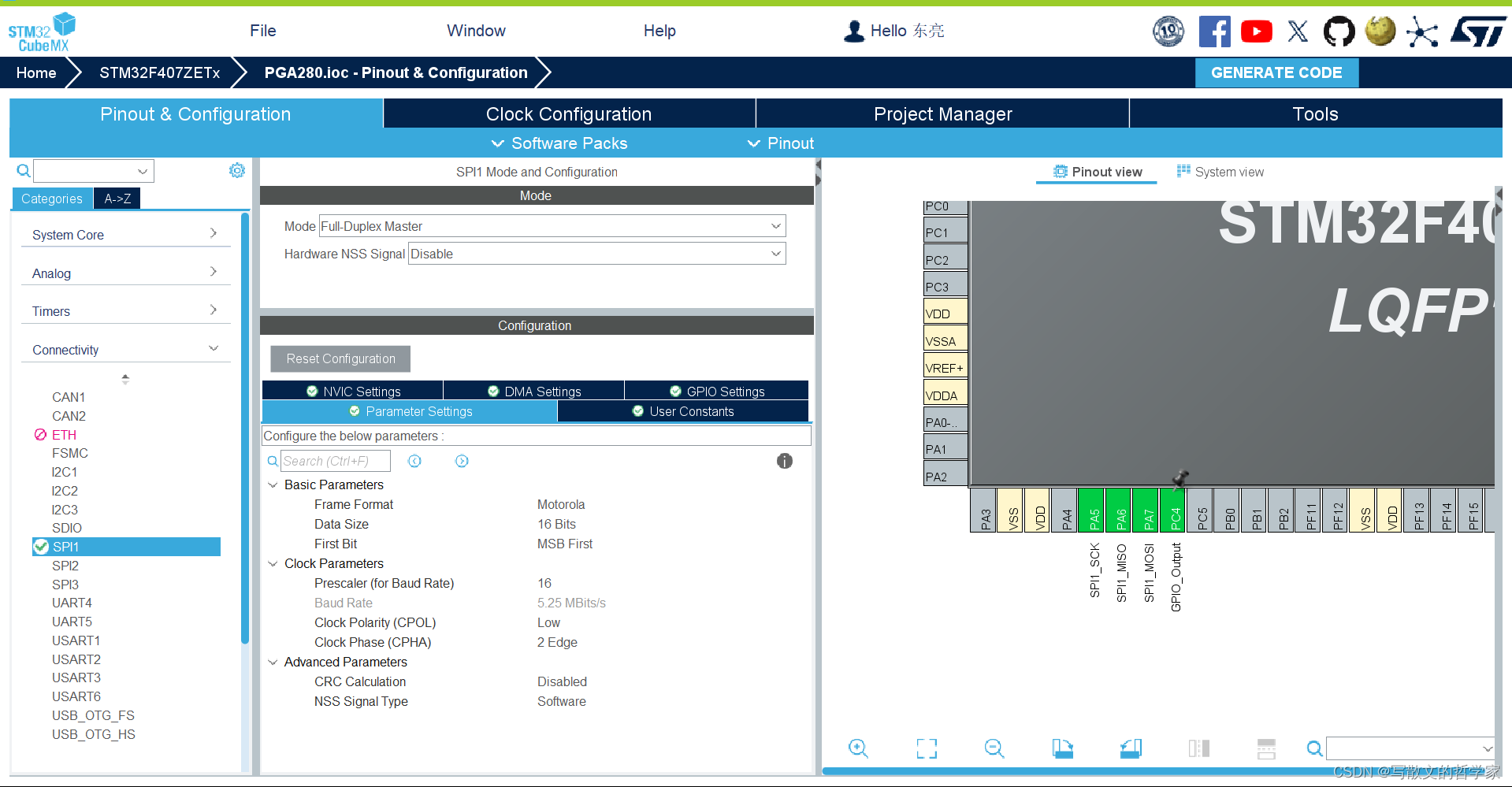
Task: Go to next parameter search result
Action: 462,461
